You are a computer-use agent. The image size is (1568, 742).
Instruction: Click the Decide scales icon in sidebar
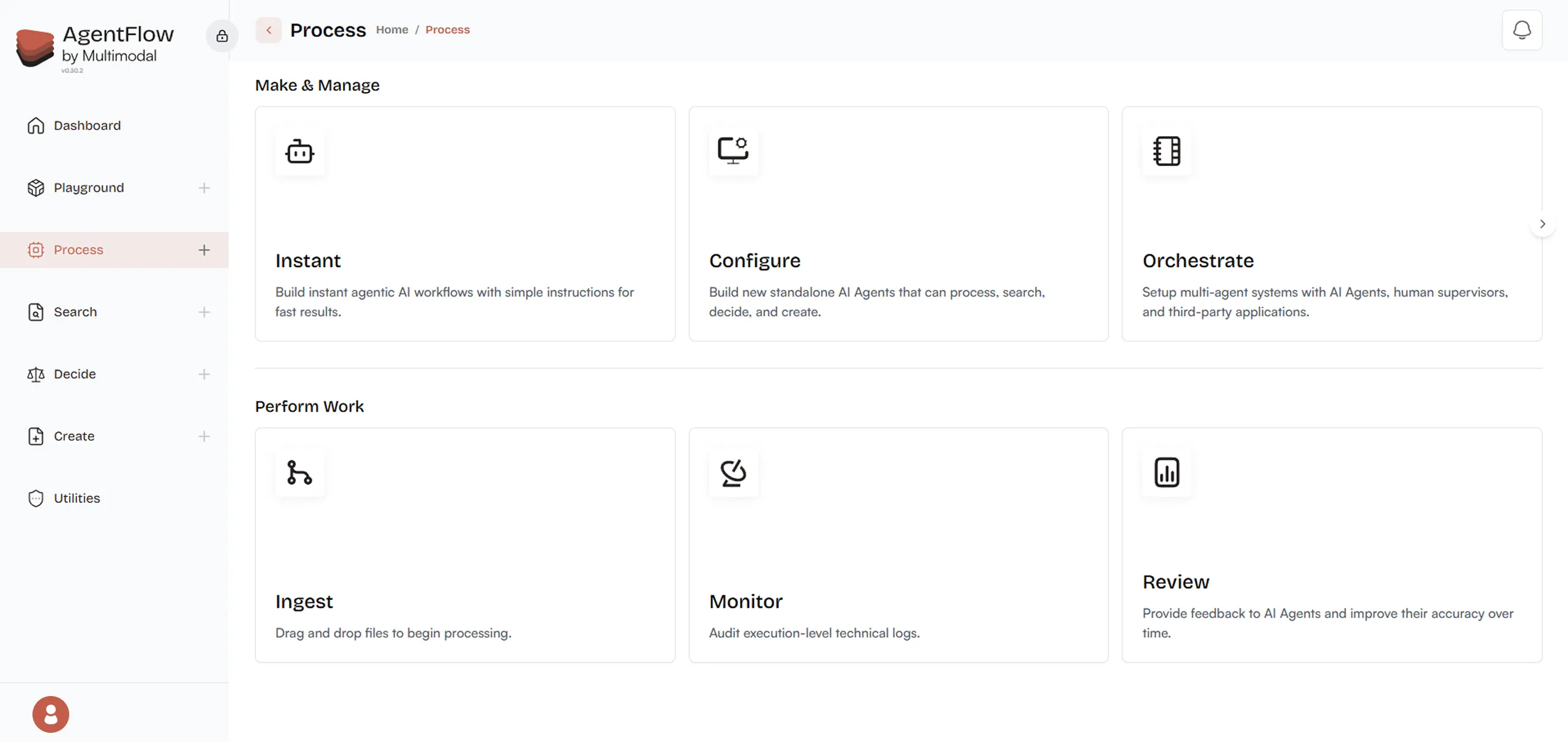pyautogui.click(x=36, y=374)
